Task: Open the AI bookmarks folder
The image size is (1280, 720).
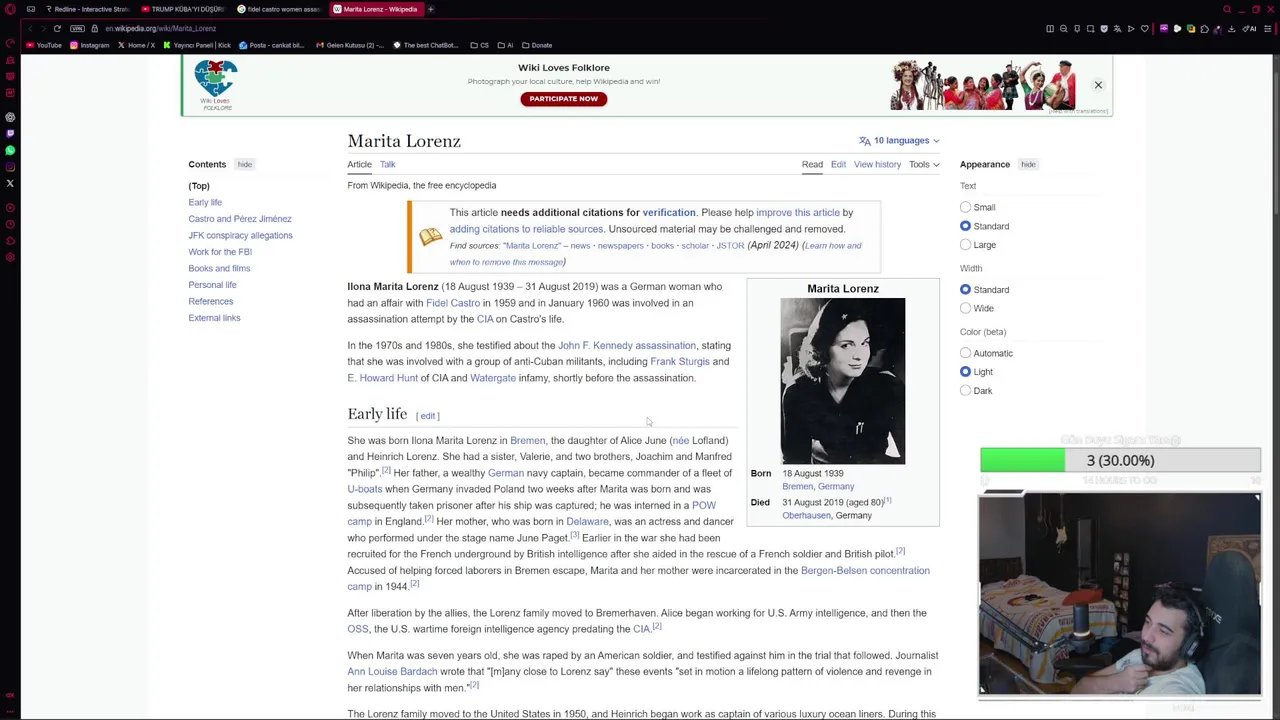Action: 505,45
